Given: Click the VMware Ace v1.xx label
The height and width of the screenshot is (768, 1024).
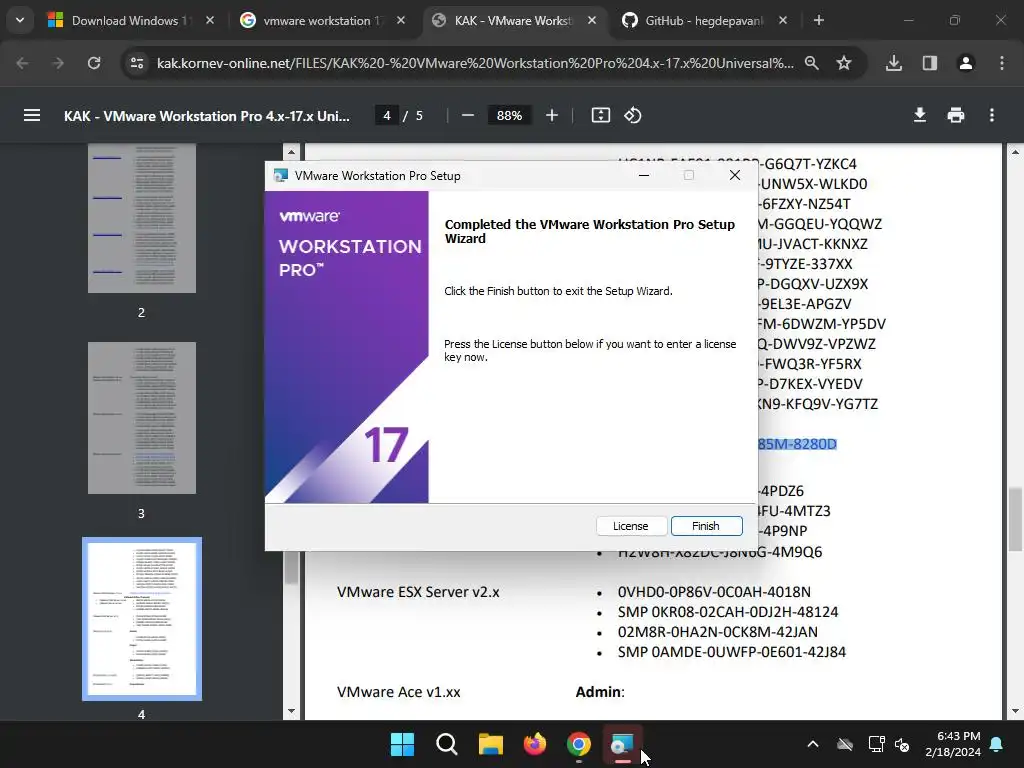Looking at the screenshot, I should (398, 692).
